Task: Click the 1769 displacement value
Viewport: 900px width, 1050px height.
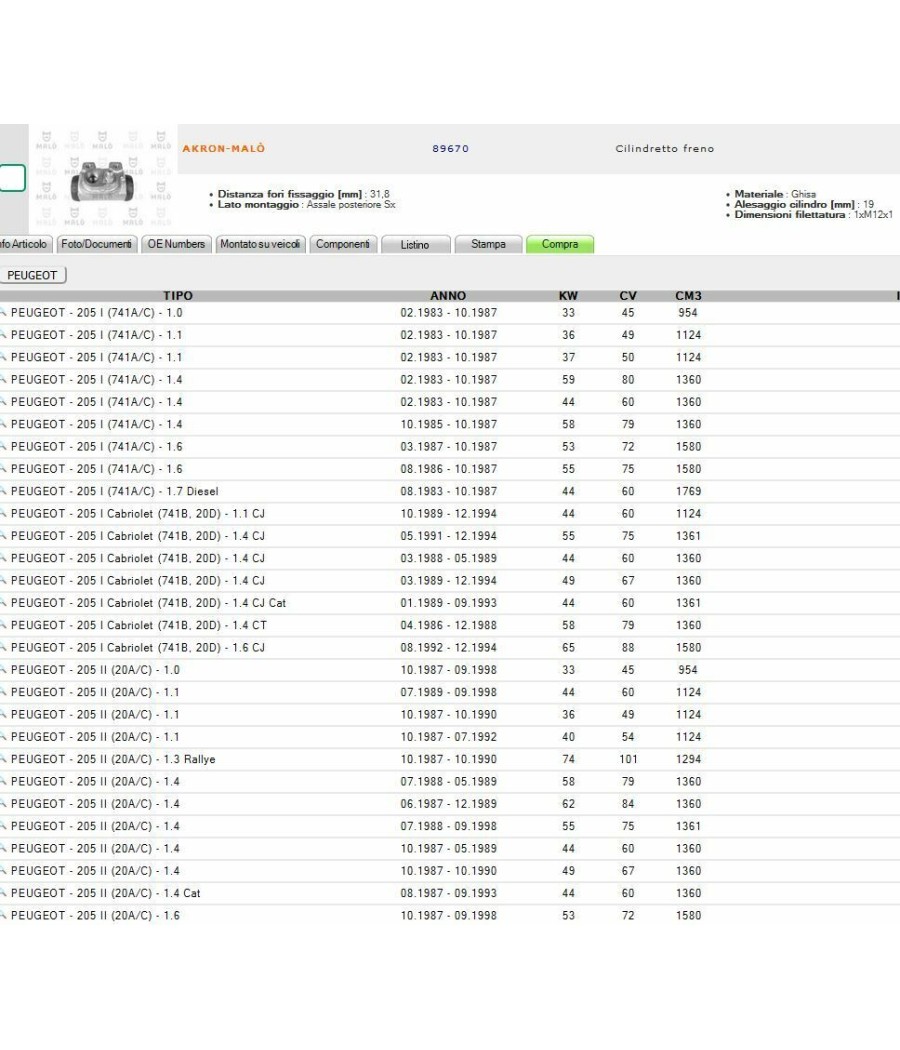Action: click(688, 492)
